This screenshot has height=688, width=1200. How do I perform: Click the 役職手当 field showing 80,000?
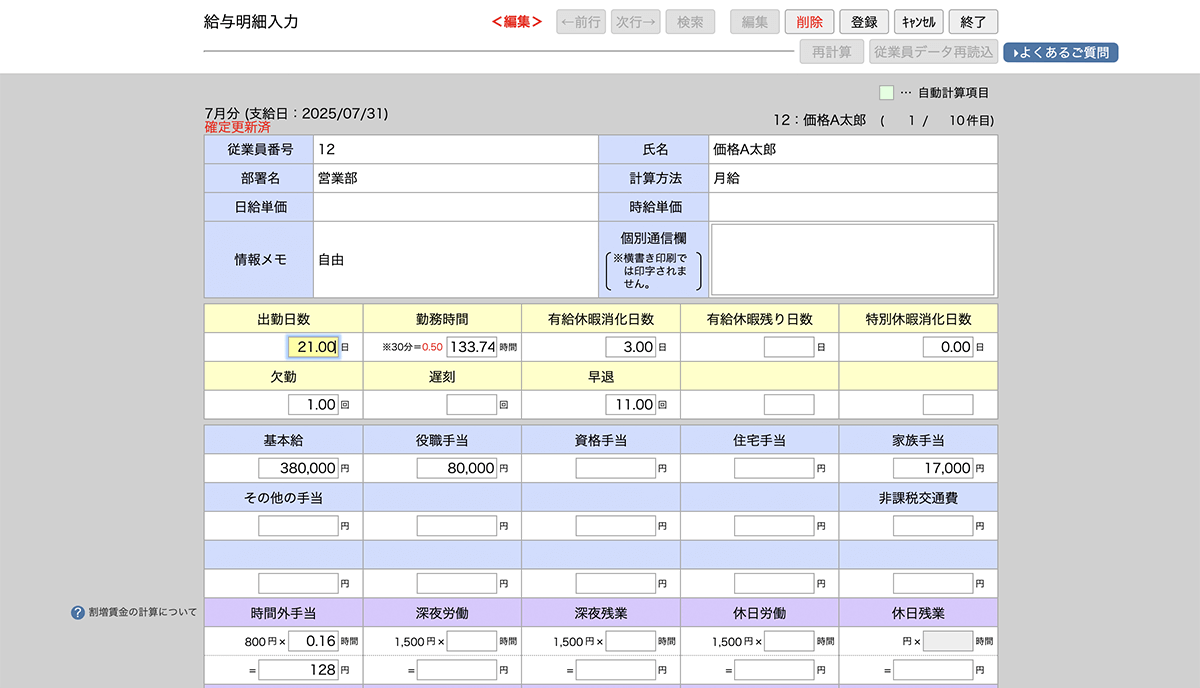[457, 468]
